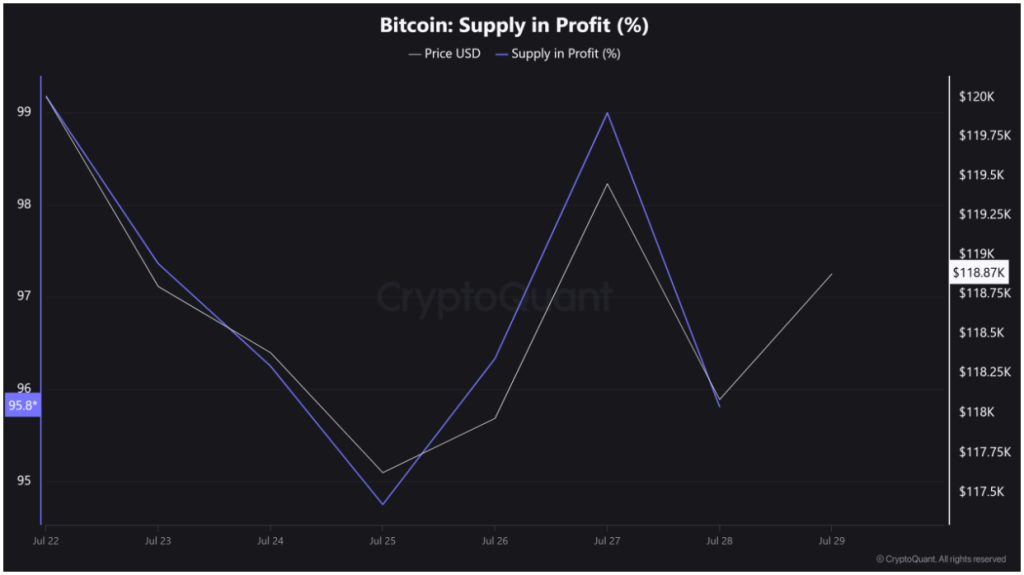Toggle the Price USD legend entry
Image resolution: width=1024 pixels, height=575 pixels.
tap(445, 54)
